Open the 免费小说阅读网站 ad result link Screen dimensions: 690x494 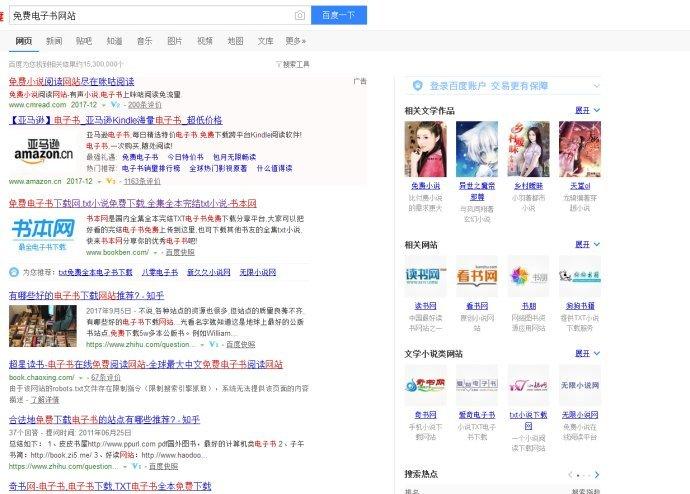tap(71, 81)
